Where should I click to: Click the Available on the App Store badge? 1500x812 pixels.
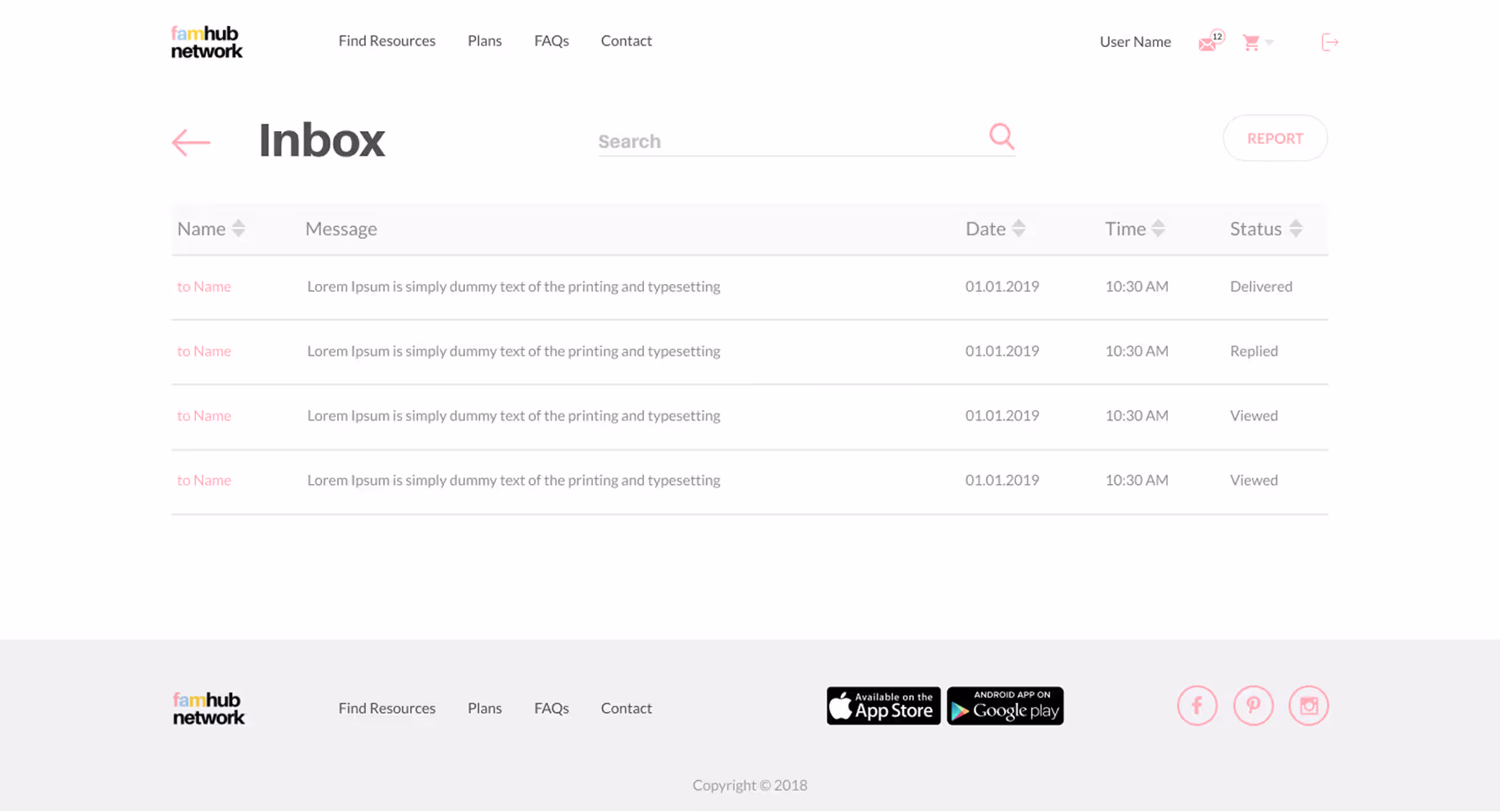(883, 706)
